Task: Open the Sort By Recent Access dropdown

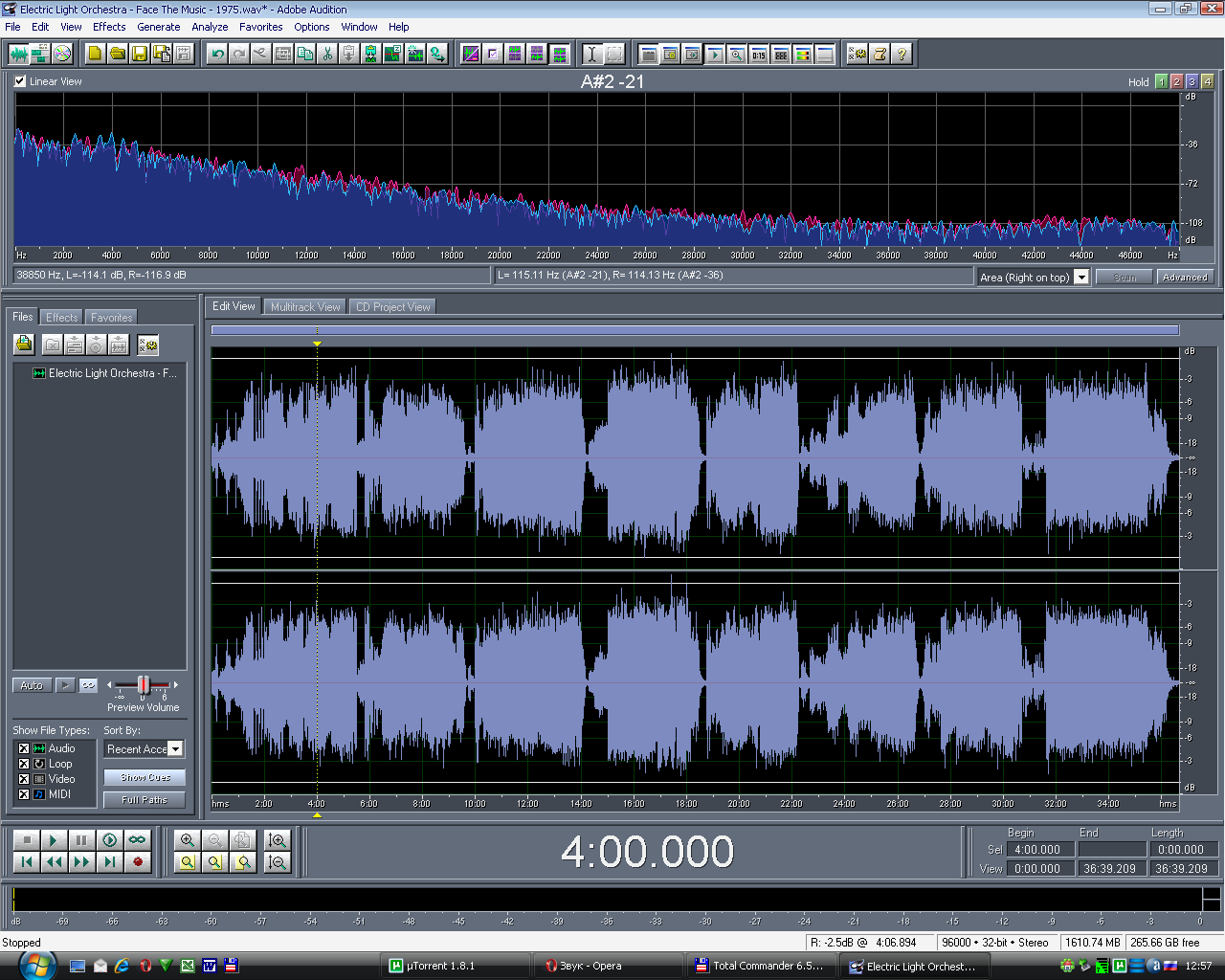Action: [x=175, y=749]
